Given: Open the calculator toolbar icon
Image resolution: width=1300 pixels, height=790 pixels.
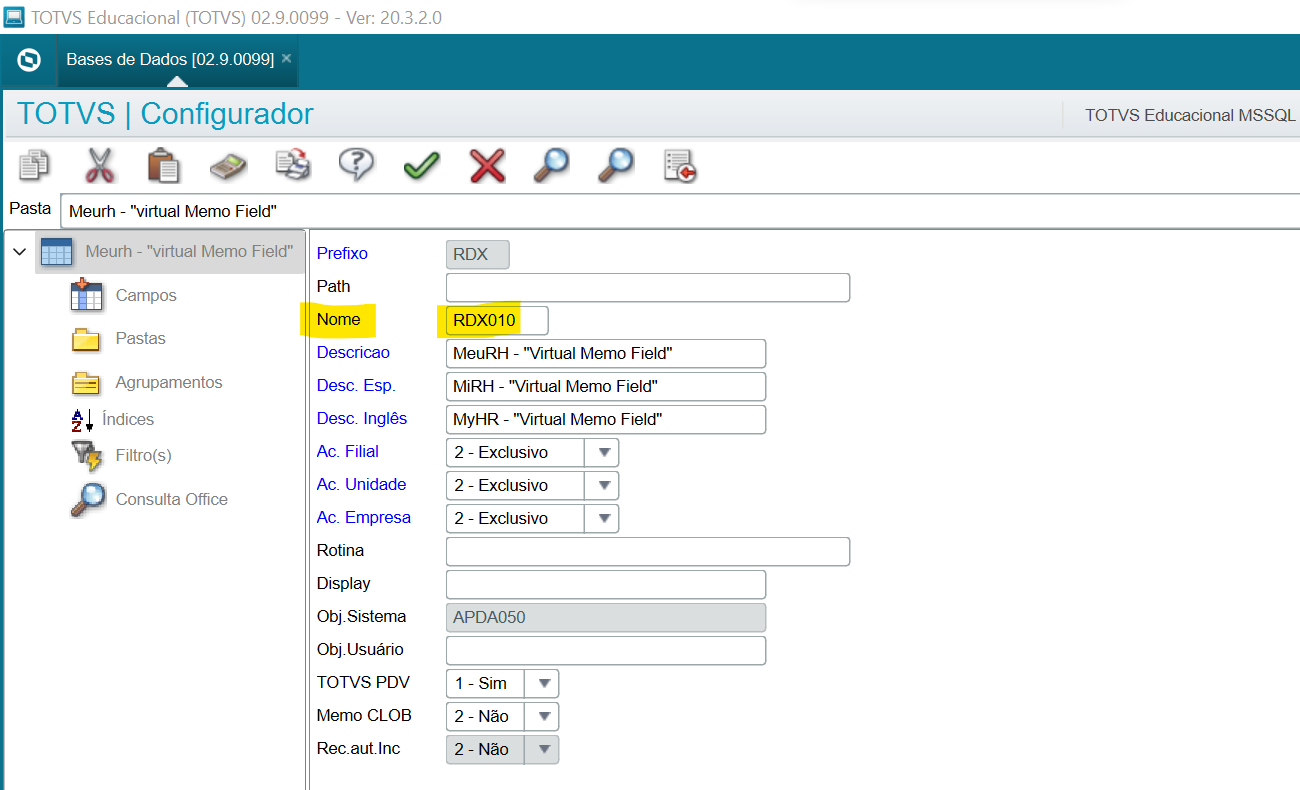Looking at the screenshot, I should tap(228, 165).
